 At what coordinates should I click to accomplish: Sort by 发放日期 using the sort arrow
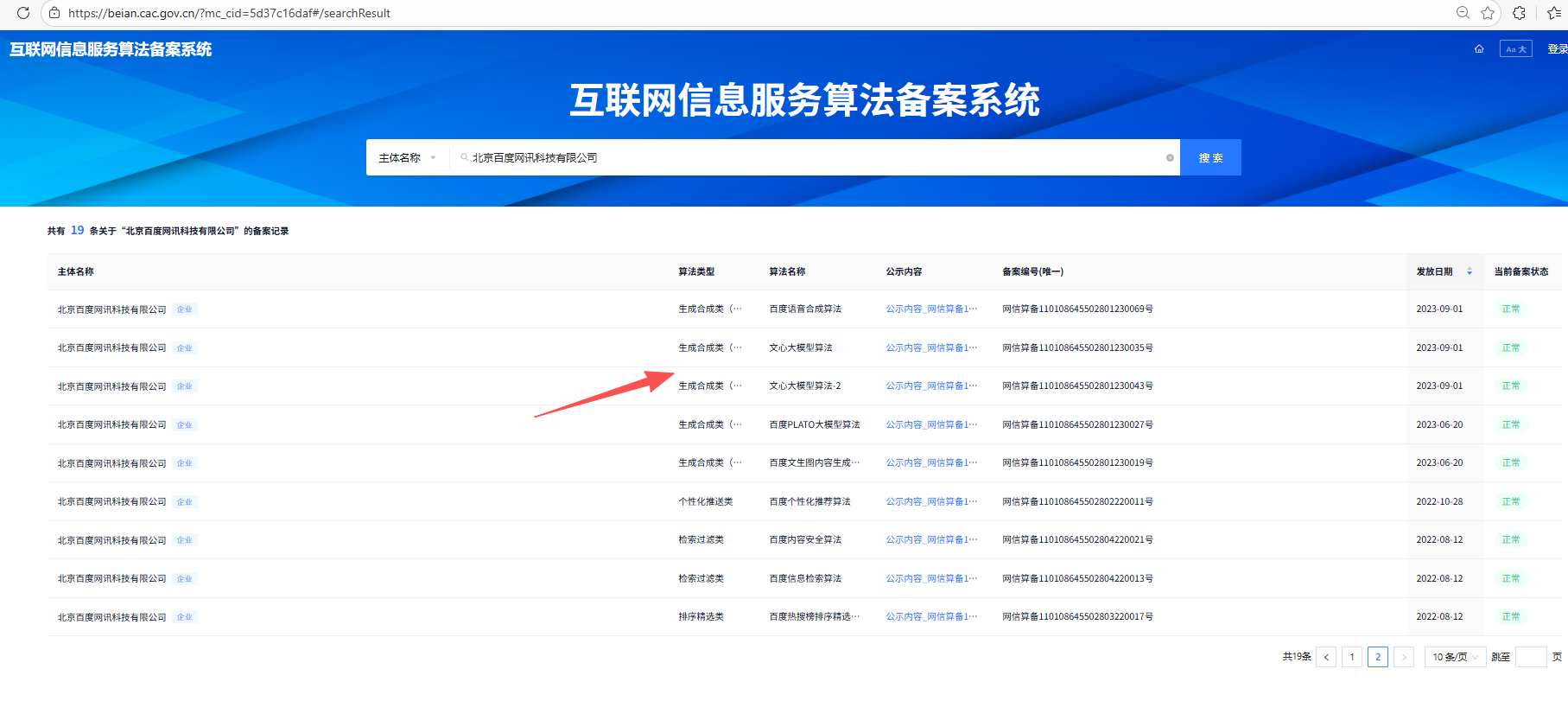tap(1470, 271)
